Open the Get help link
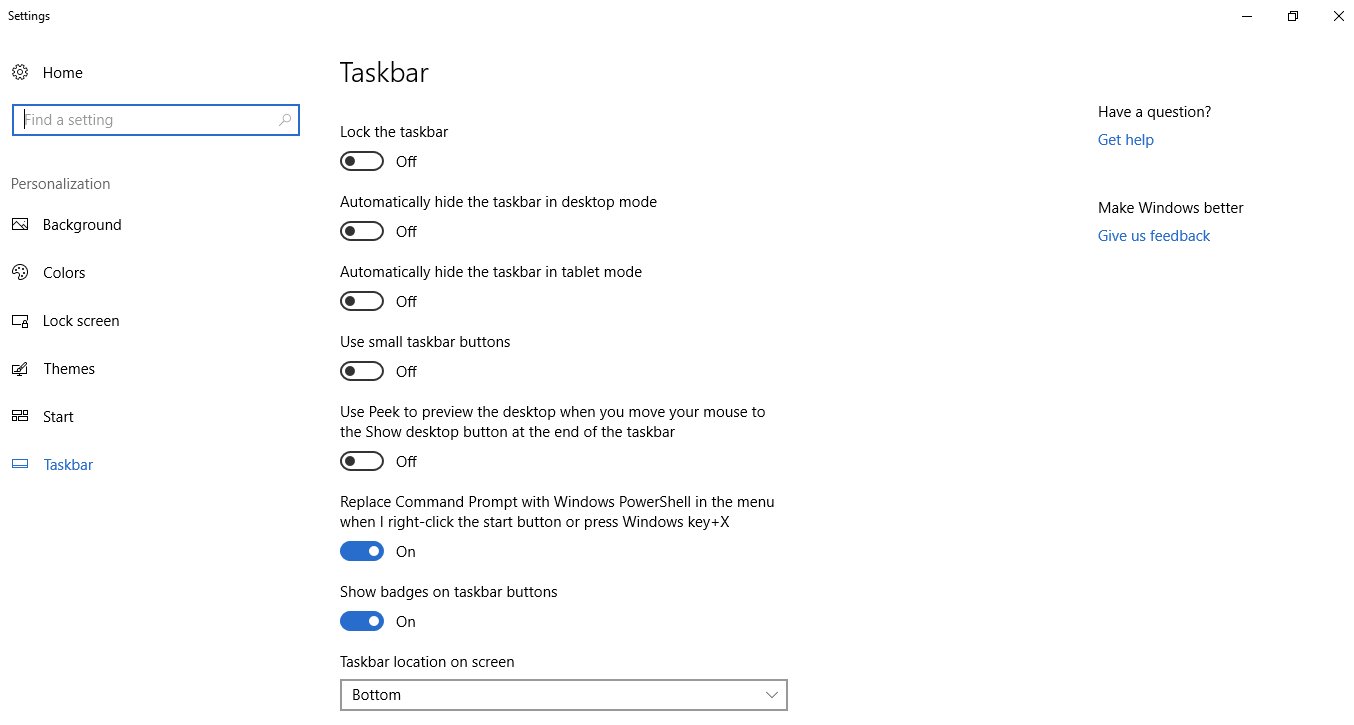The width and height of the screenshot is (1354, 725). point(1125,139)
